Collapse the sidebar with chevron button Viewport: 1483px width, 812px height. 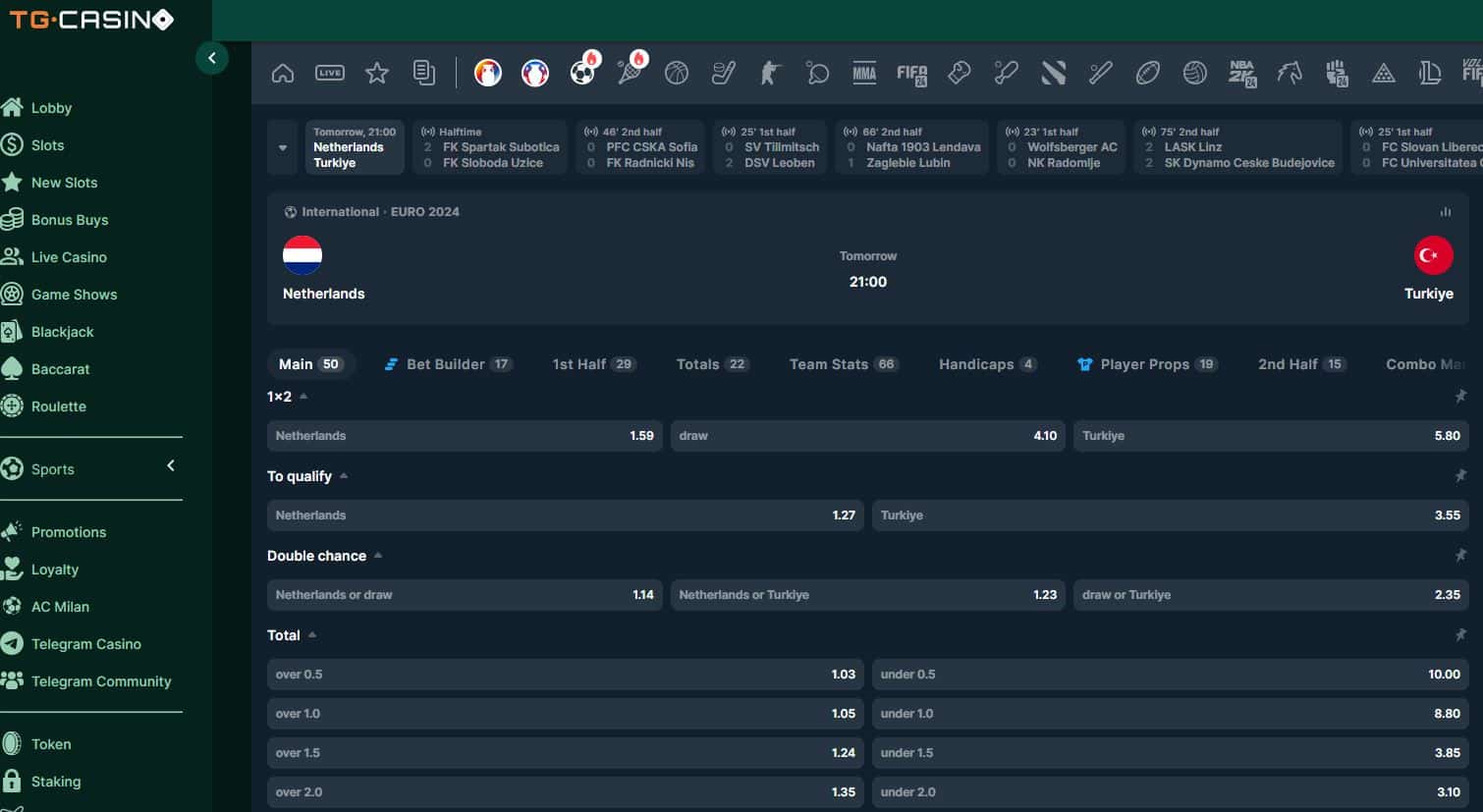(x=212, y=58)
